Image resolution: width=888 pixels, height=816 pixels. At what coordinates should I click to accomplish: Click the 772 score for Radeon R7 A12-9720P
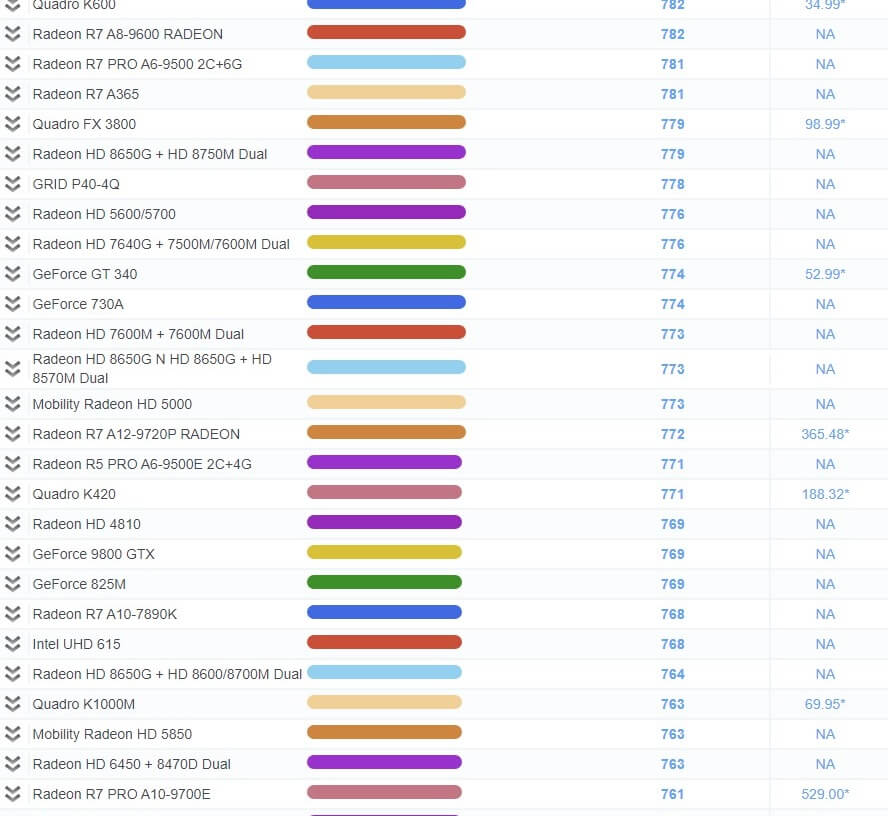pyautogui.click(x=672, y=434)
